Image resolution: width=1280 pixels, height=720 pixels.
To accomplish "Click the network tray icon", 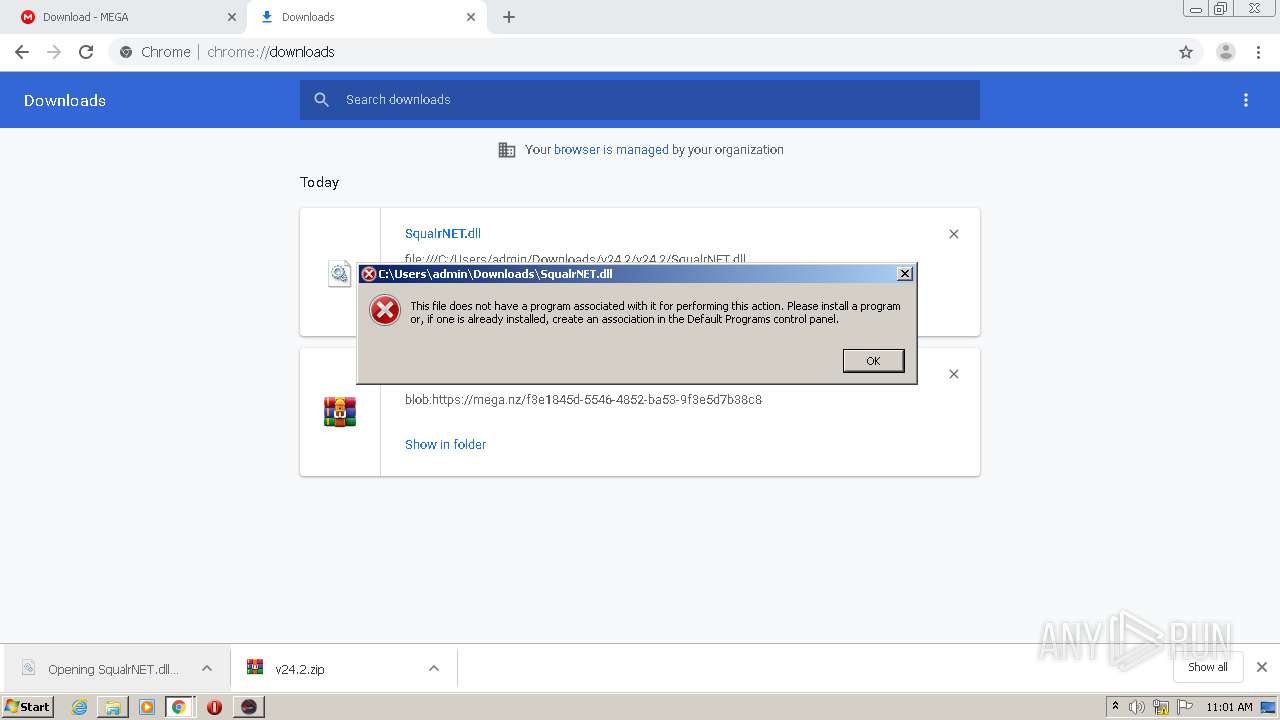I will point(1161,707).
